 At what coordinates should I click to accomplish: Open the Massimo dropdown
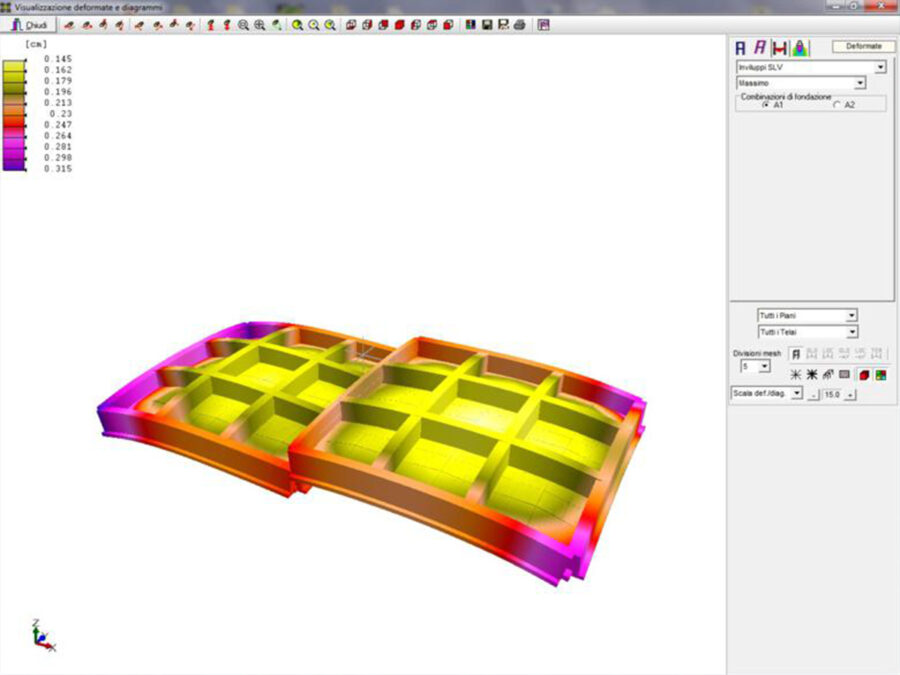860,83
